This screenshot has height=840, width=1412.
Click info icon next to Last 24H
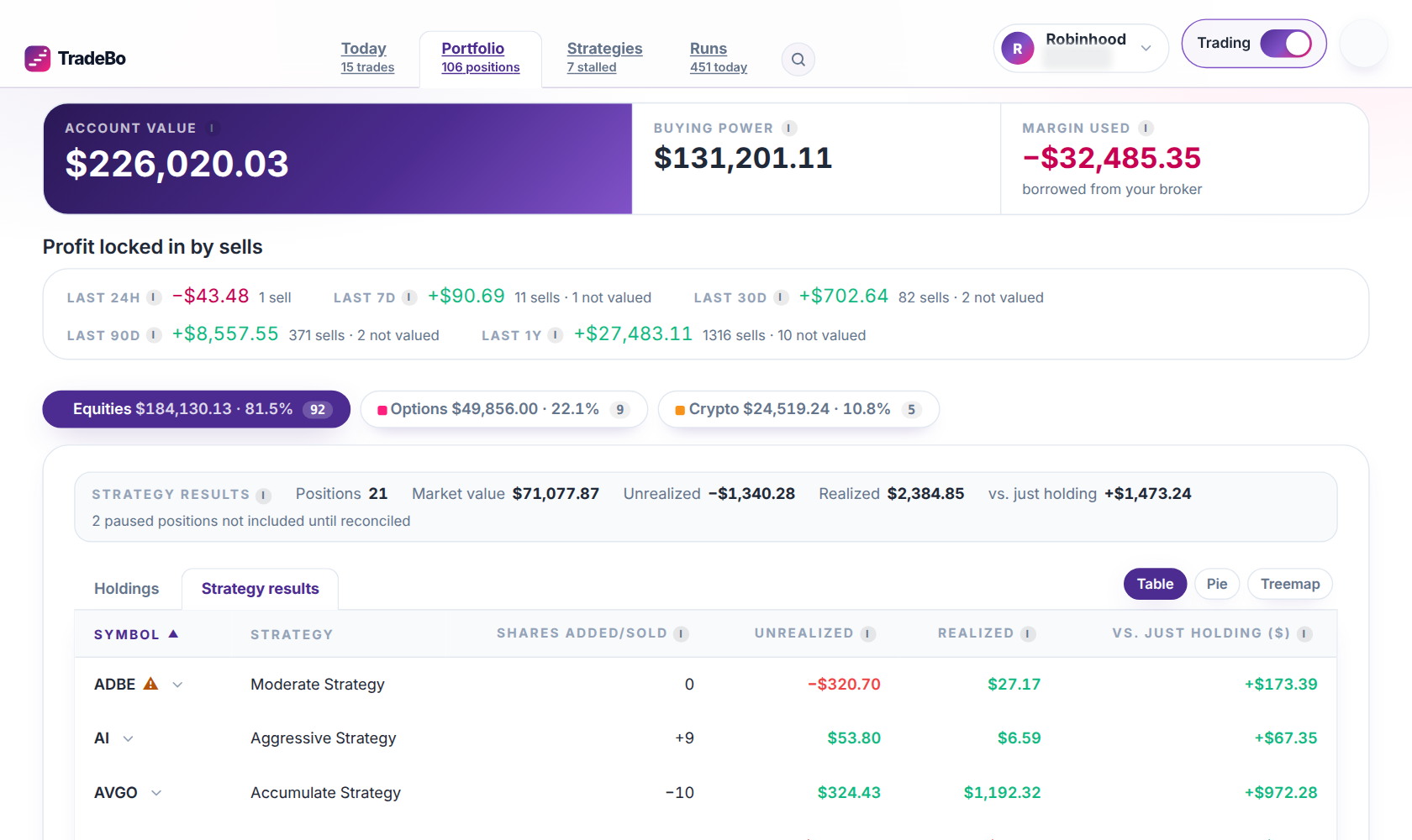pos(154,297)
